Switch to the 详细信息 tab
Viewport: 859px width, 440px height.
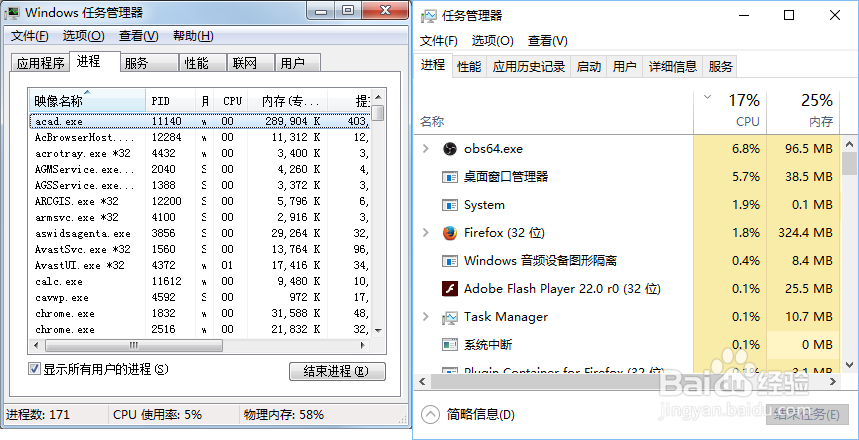[x=673, y=67]
